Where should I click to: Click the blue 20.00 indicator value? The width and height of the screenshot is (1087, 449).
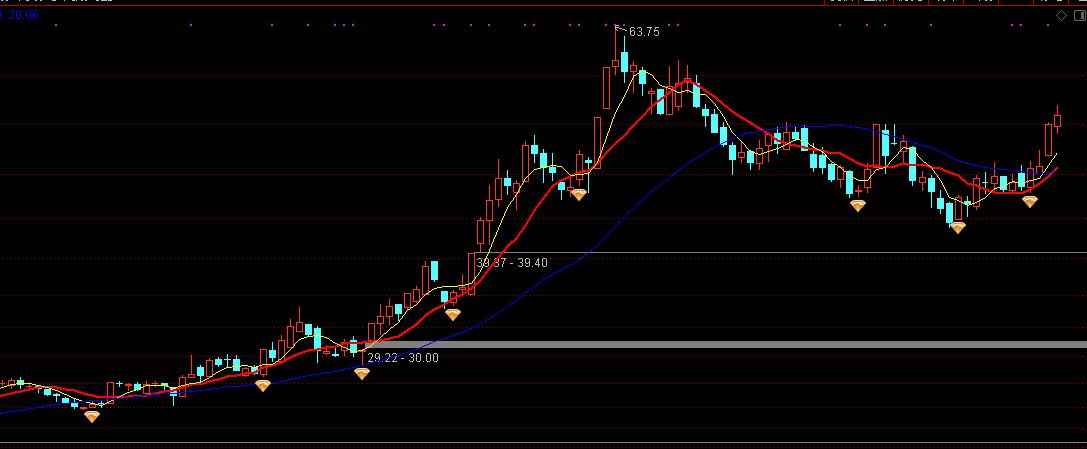[22, 15]
